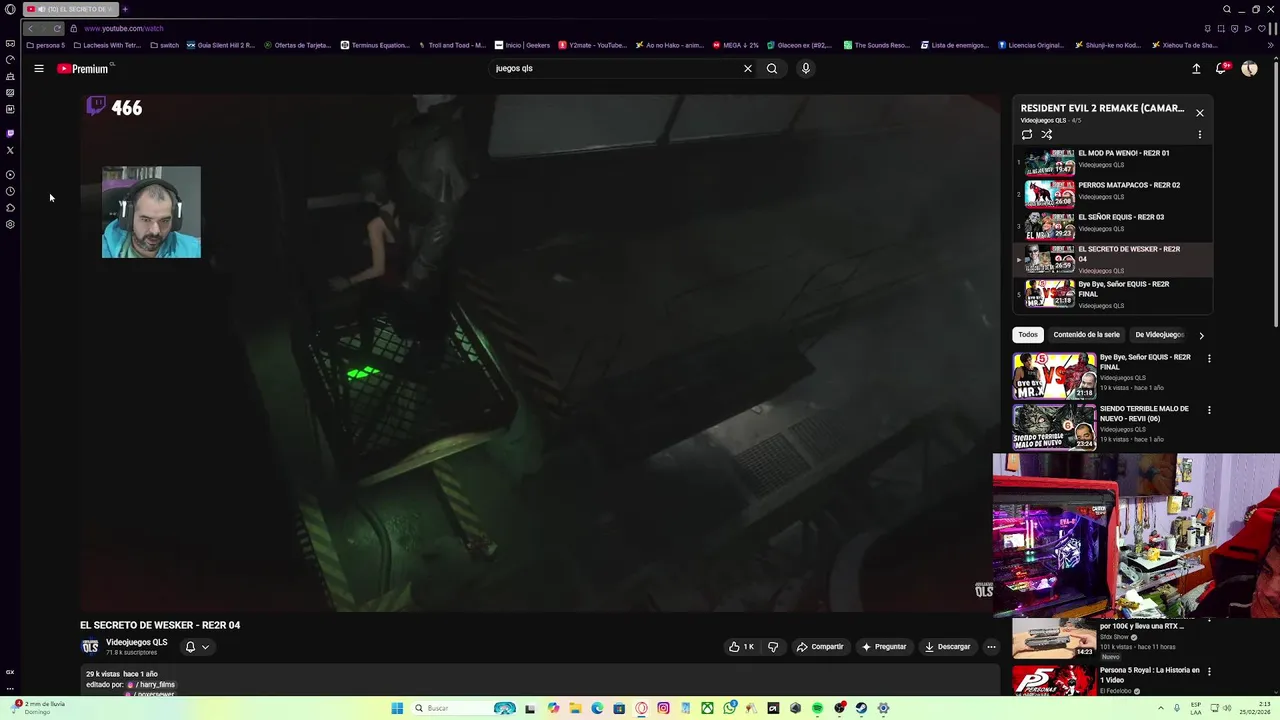The height and width of the screenshot is (720, 1280).
Task: Open X Twitter in Opera sidebar
Action: click(10, 150)
